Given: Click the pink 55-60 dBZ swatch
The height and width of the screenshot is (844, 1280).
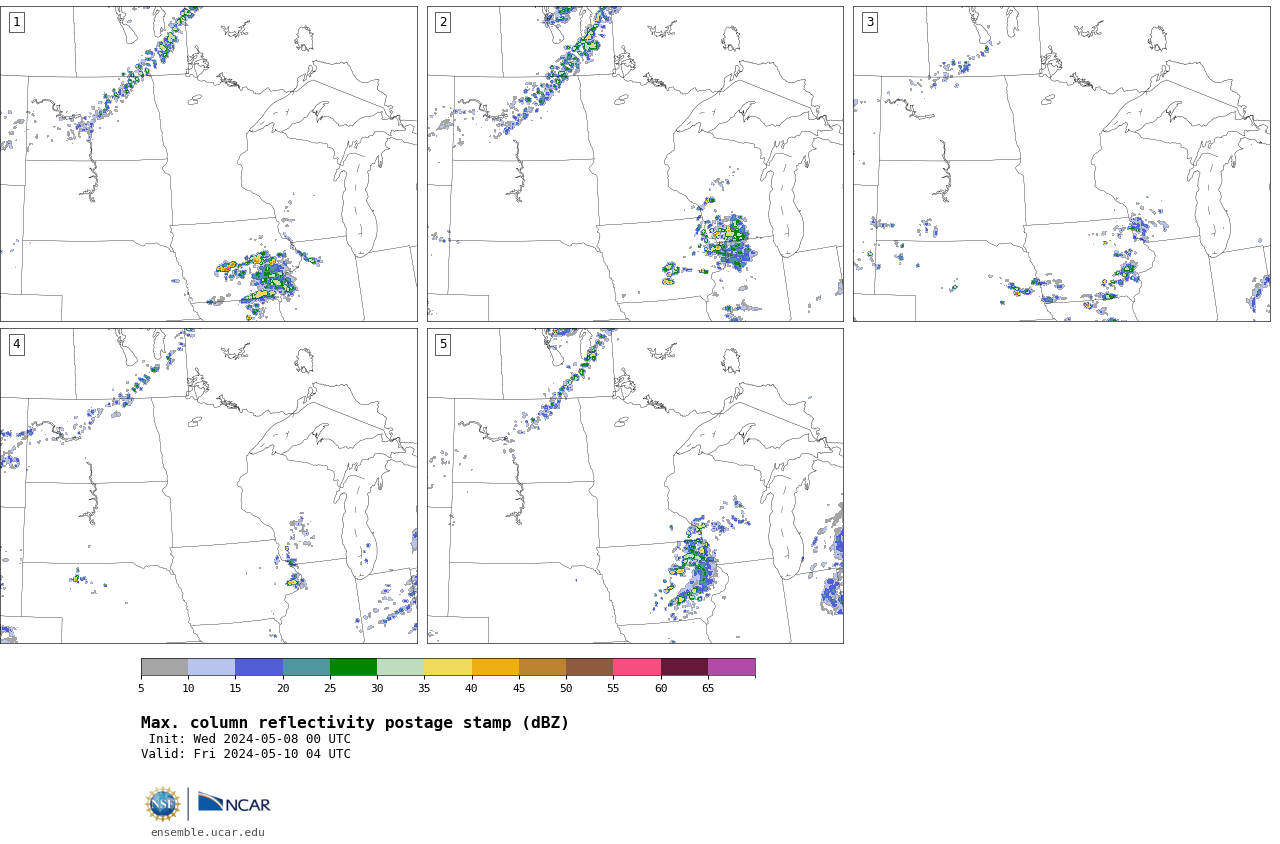Looking at the screenshot, I should pyautogui.click(x=637, y=667).
